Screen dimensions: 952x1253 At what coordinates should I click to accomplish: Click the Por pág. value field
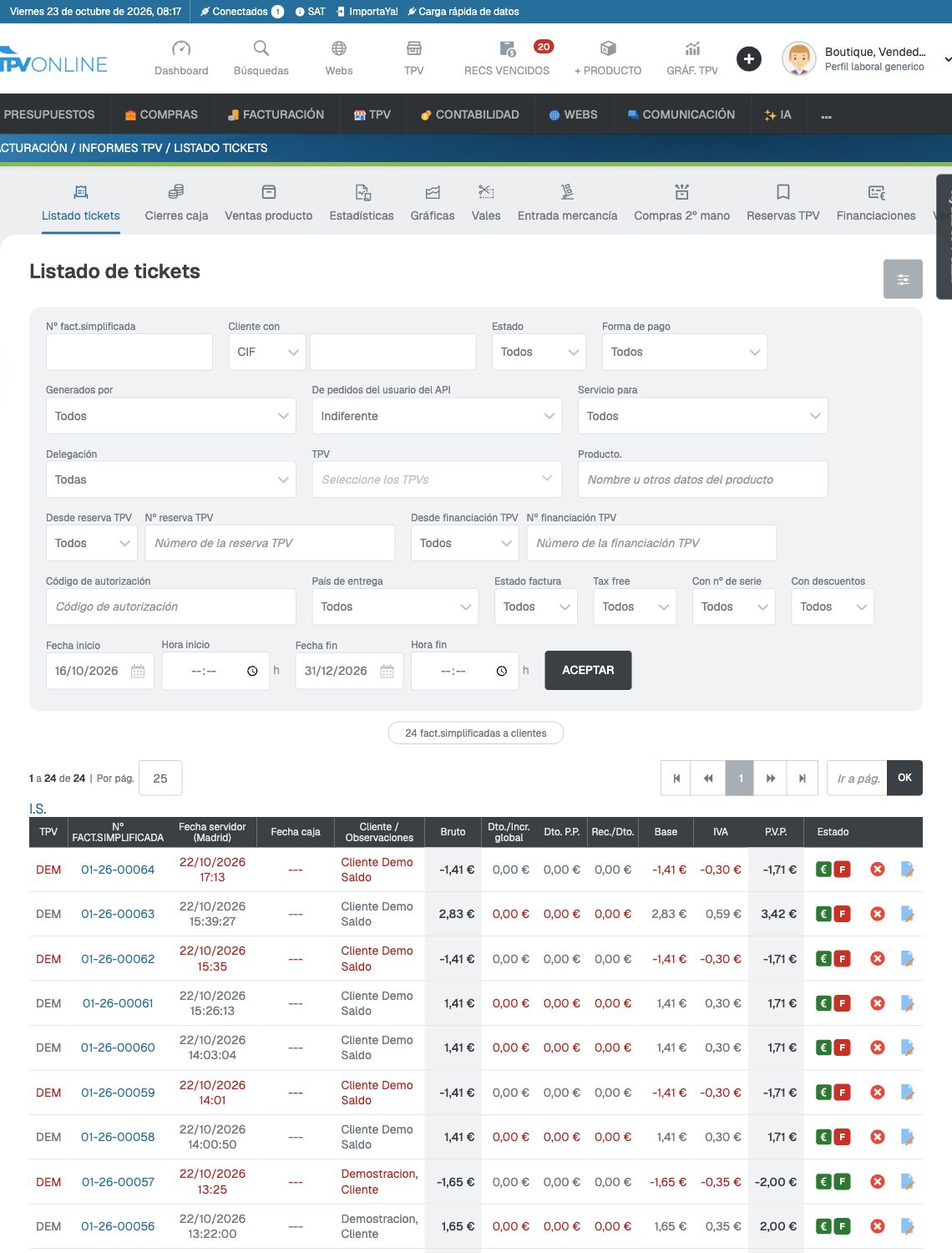coord(160,778)
